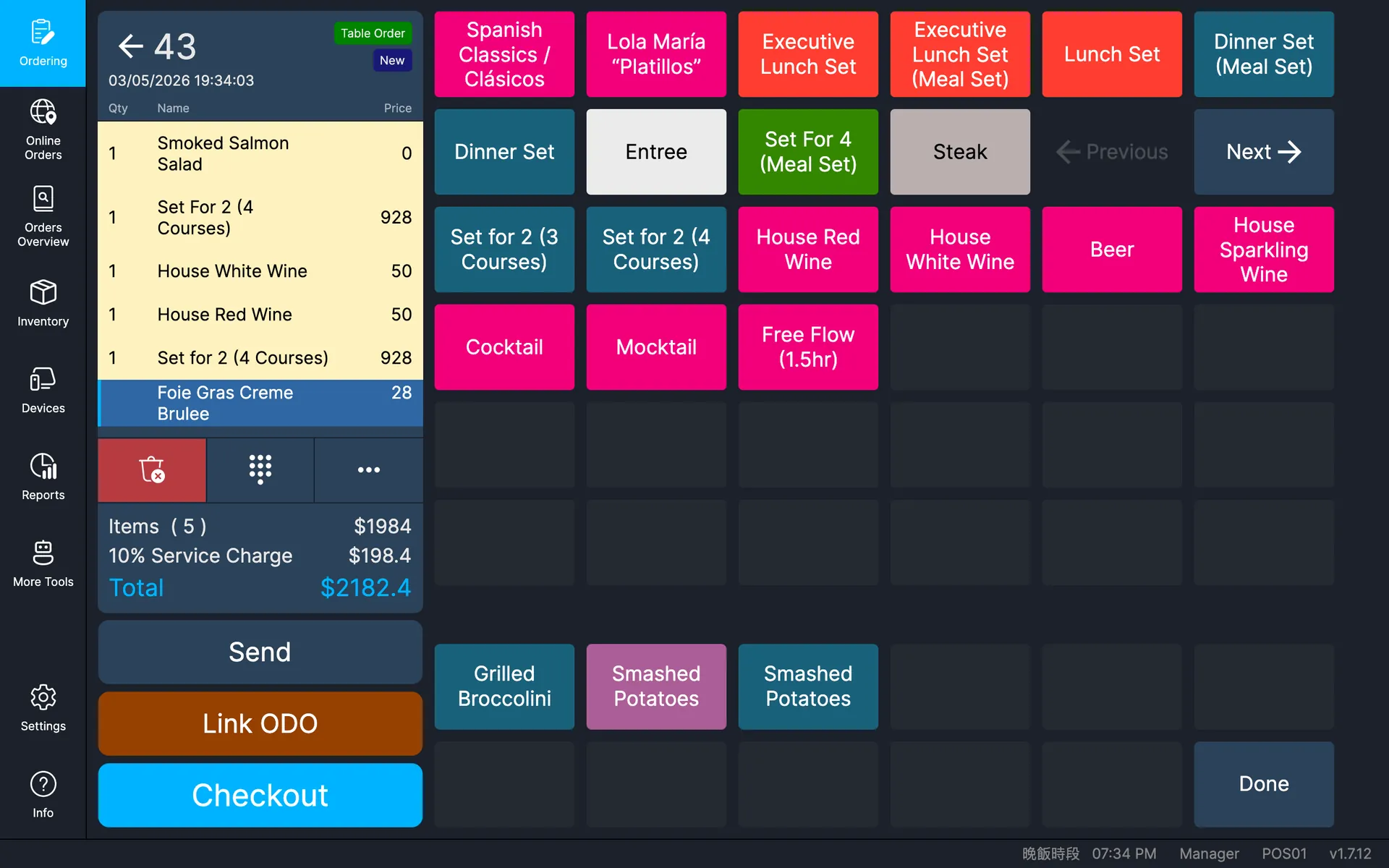
Task: Select Spanish Classics / Clásicos category
Action: (x=504, y=54)
